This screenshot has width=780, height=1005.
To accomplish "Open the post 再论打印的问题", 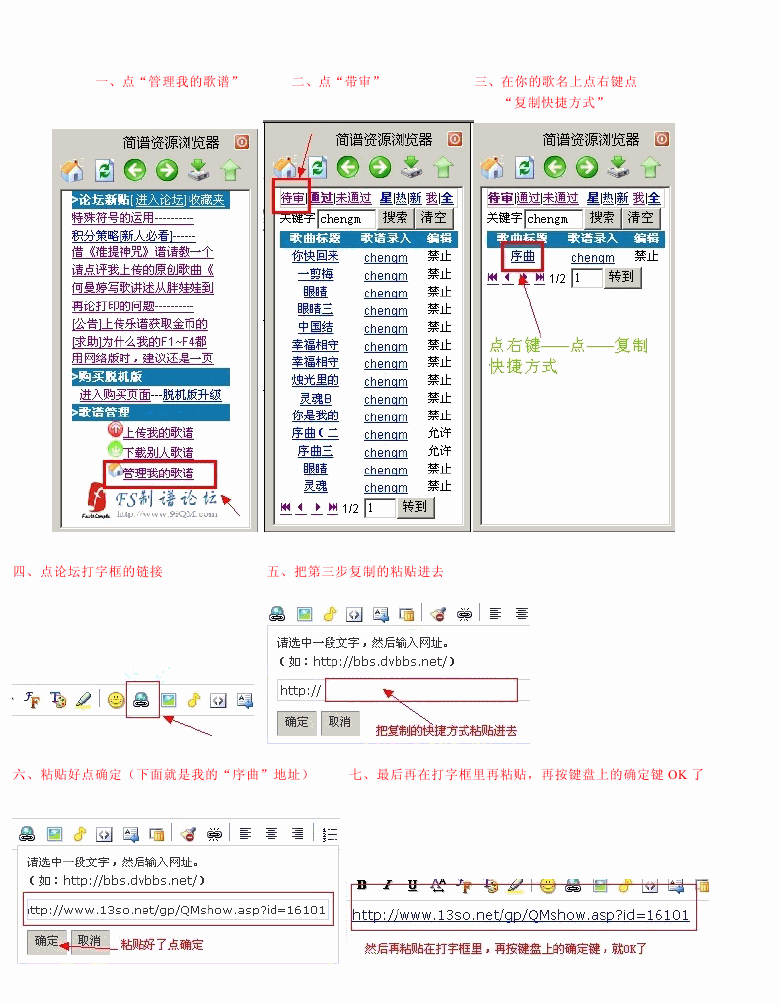I will click(113, 306).
